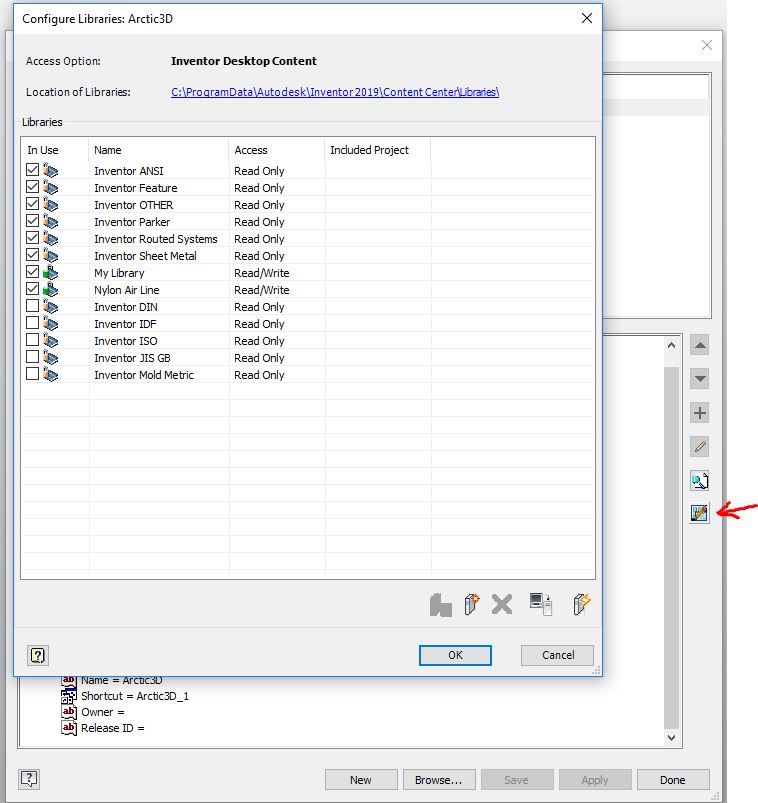
Task: Uncheck Inventor Sheet Metal checkbox
Action: pos(32,255)
